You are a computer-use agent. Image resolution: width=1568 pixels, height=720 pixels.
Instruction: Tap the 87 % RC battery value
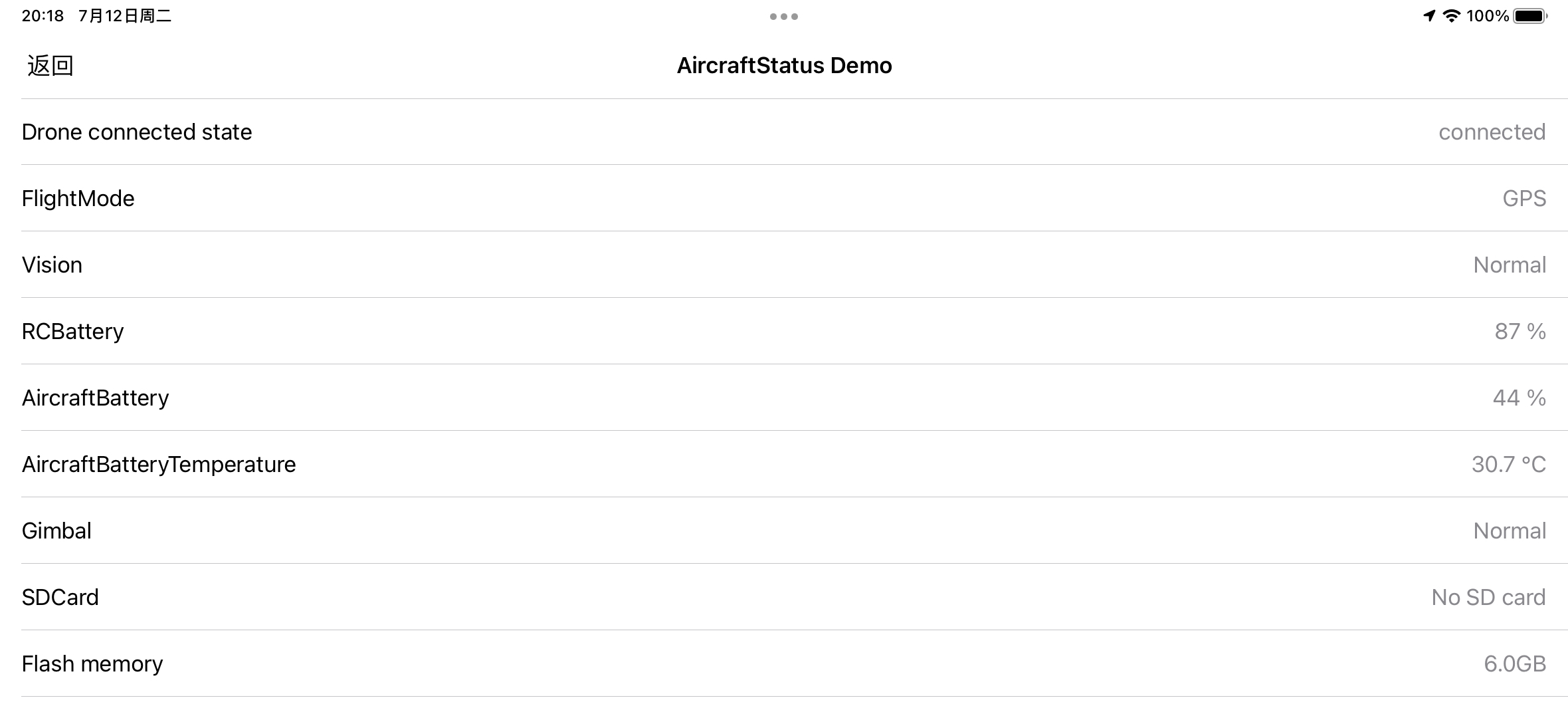tap(1520, 331)
